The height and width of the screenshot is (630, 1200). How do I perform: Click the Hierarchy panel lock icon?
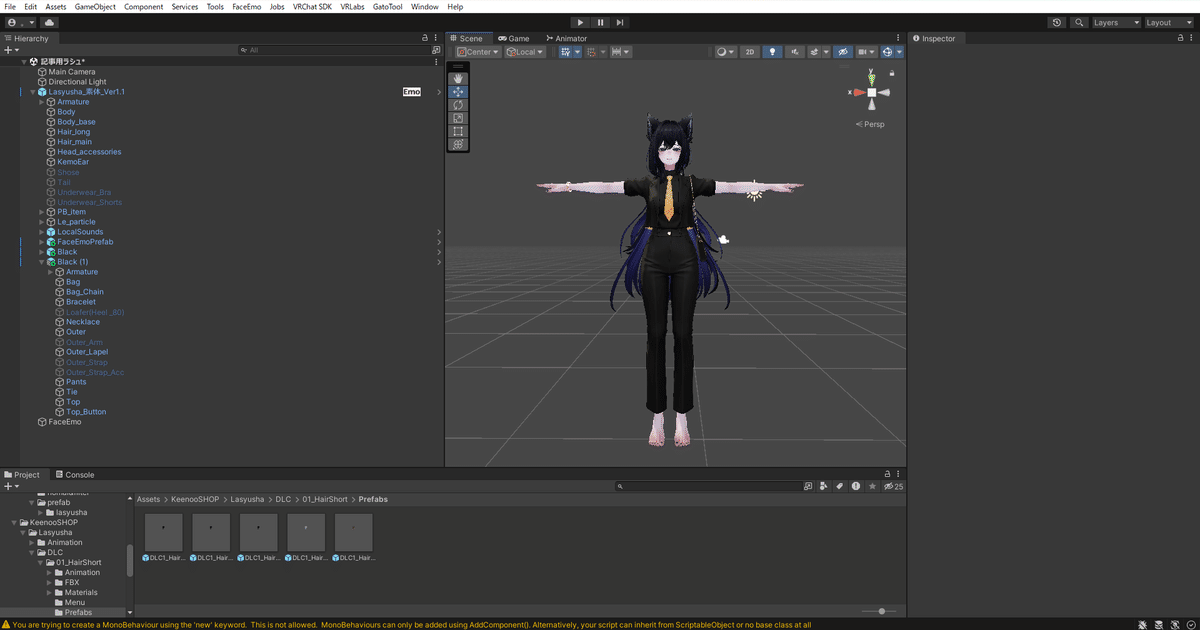425,38
